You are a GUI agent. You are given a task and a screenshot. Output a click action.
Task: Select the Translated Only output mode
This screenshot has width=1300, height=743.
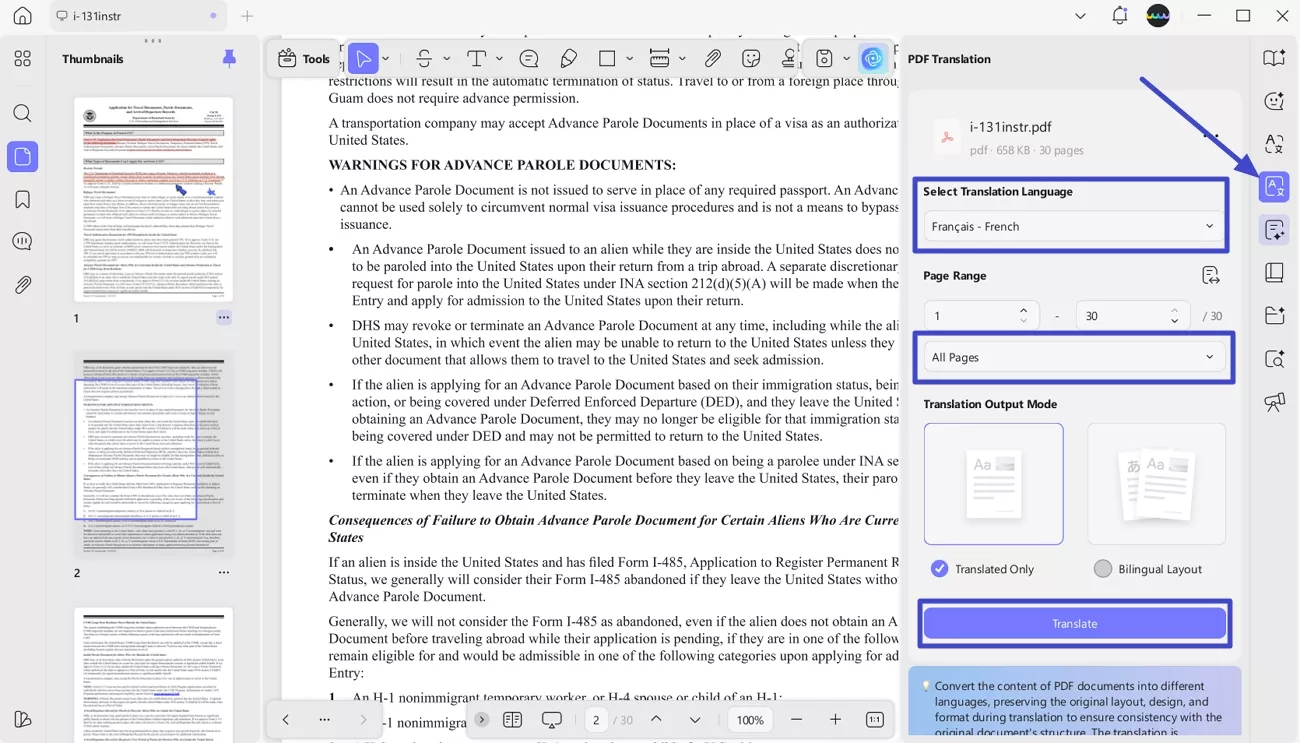click(x=939, y=568)
